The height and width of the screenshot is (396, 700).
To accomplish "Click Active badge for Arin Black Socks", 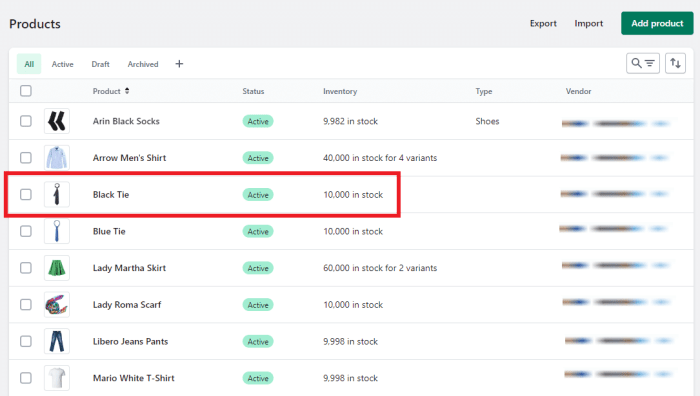I will point(258,121).
